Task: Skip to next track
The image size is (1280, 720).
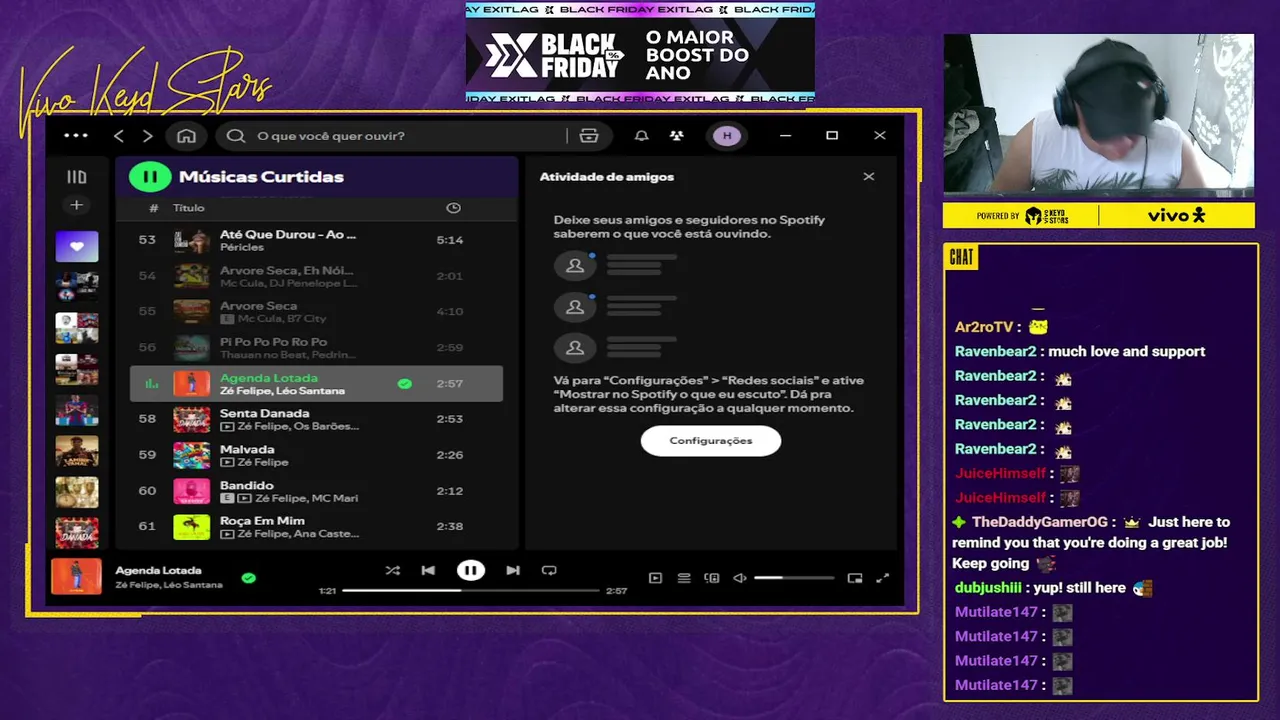Action: tap(513, 570)
